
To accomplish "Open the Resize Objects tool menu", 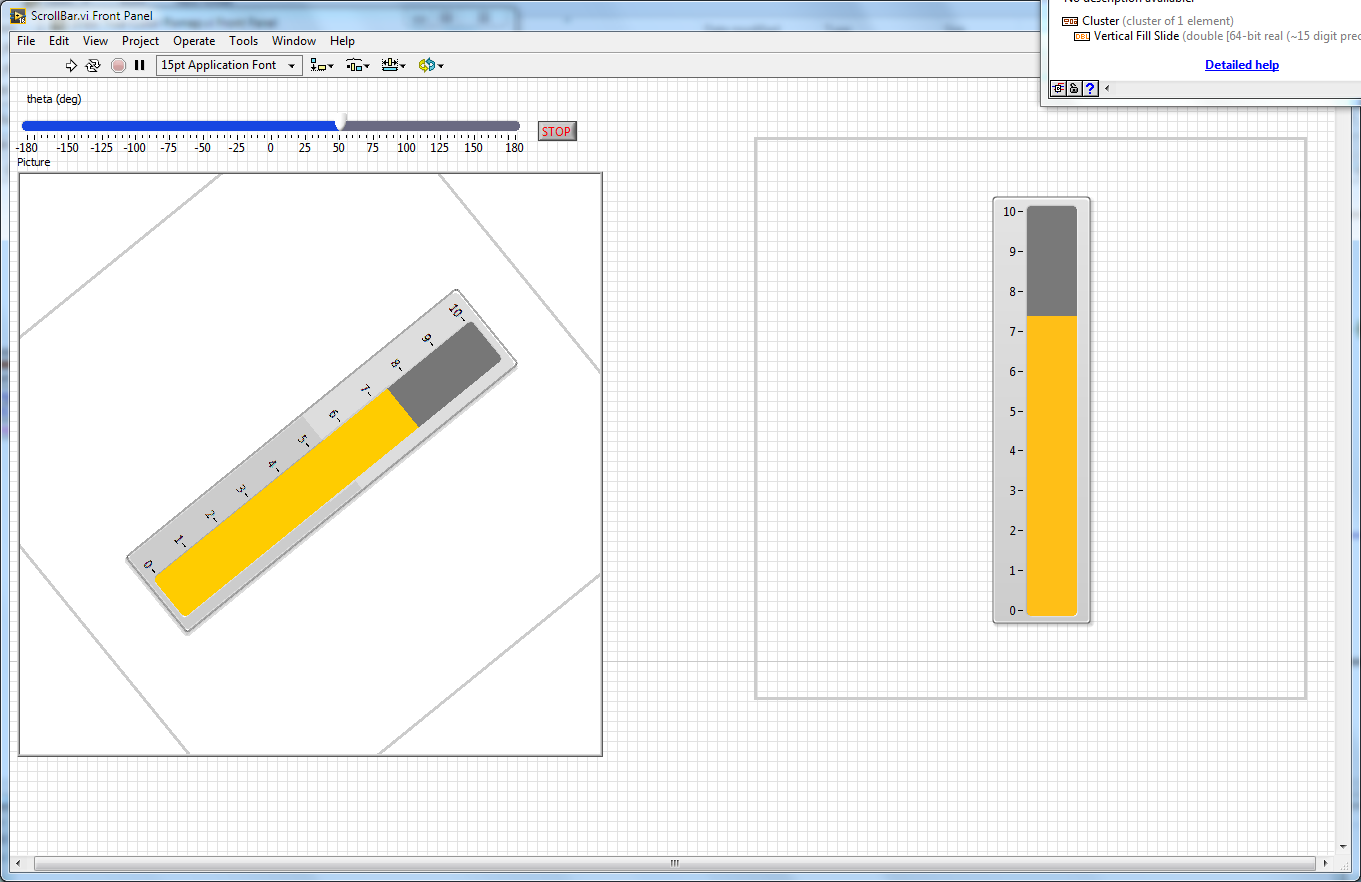I will coord(394,65).
